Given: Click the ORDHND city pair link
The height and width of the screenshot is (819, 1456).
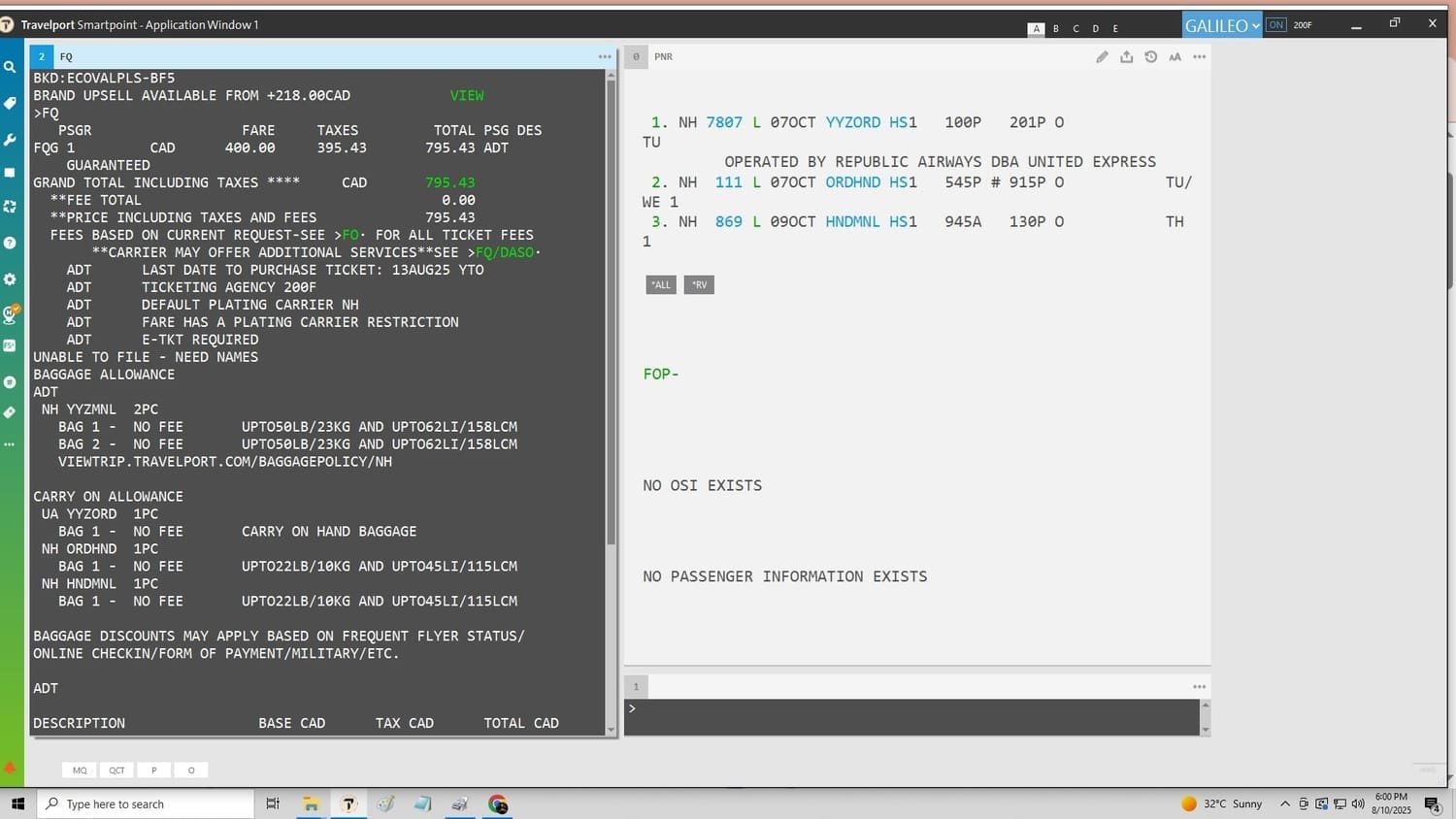Looking at the screenshot, I should pyautogui.click(x=853, y=182).
